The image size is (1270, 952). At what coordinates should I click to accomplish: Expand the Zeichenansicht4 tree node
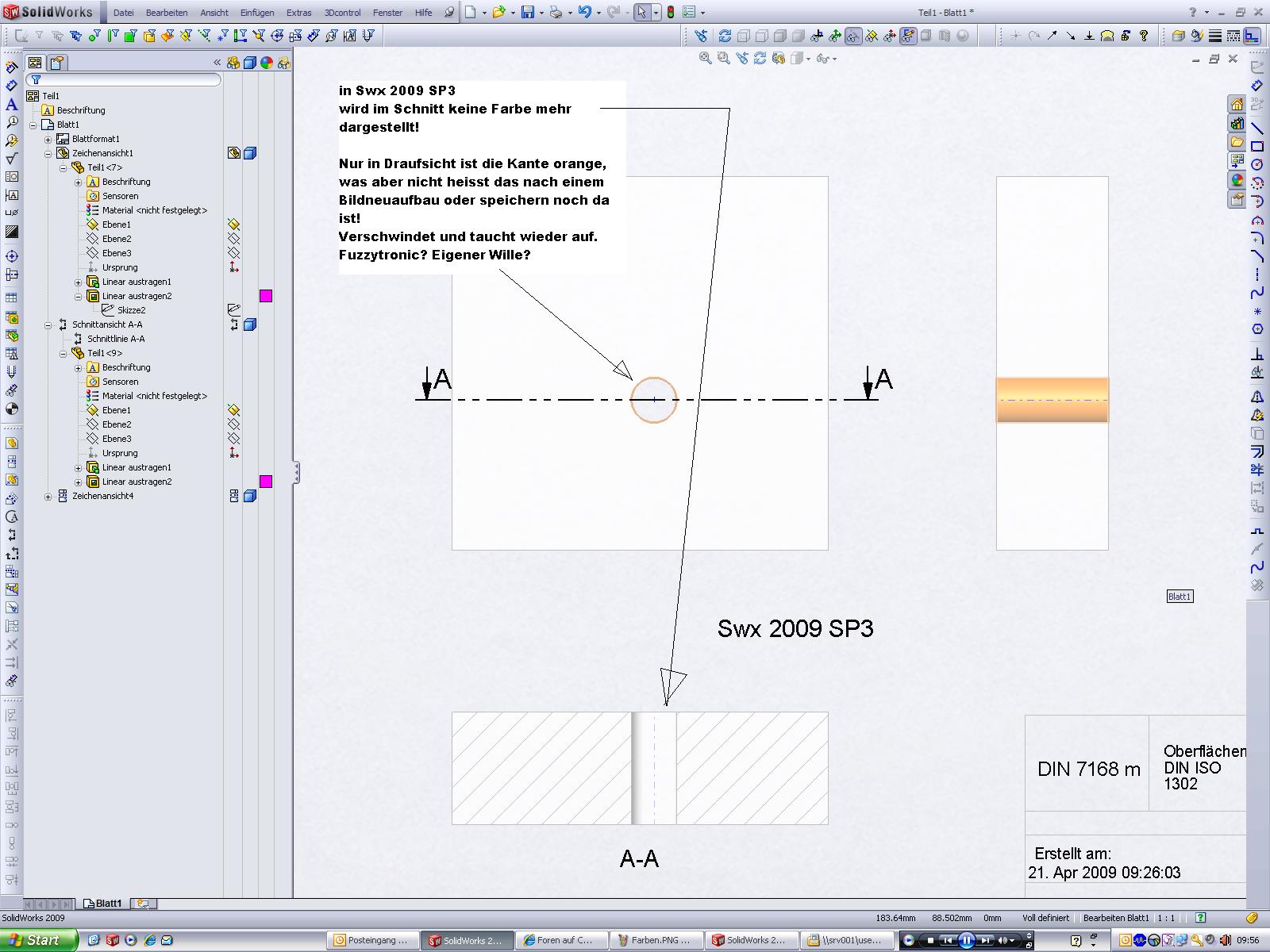coord(48,497)
